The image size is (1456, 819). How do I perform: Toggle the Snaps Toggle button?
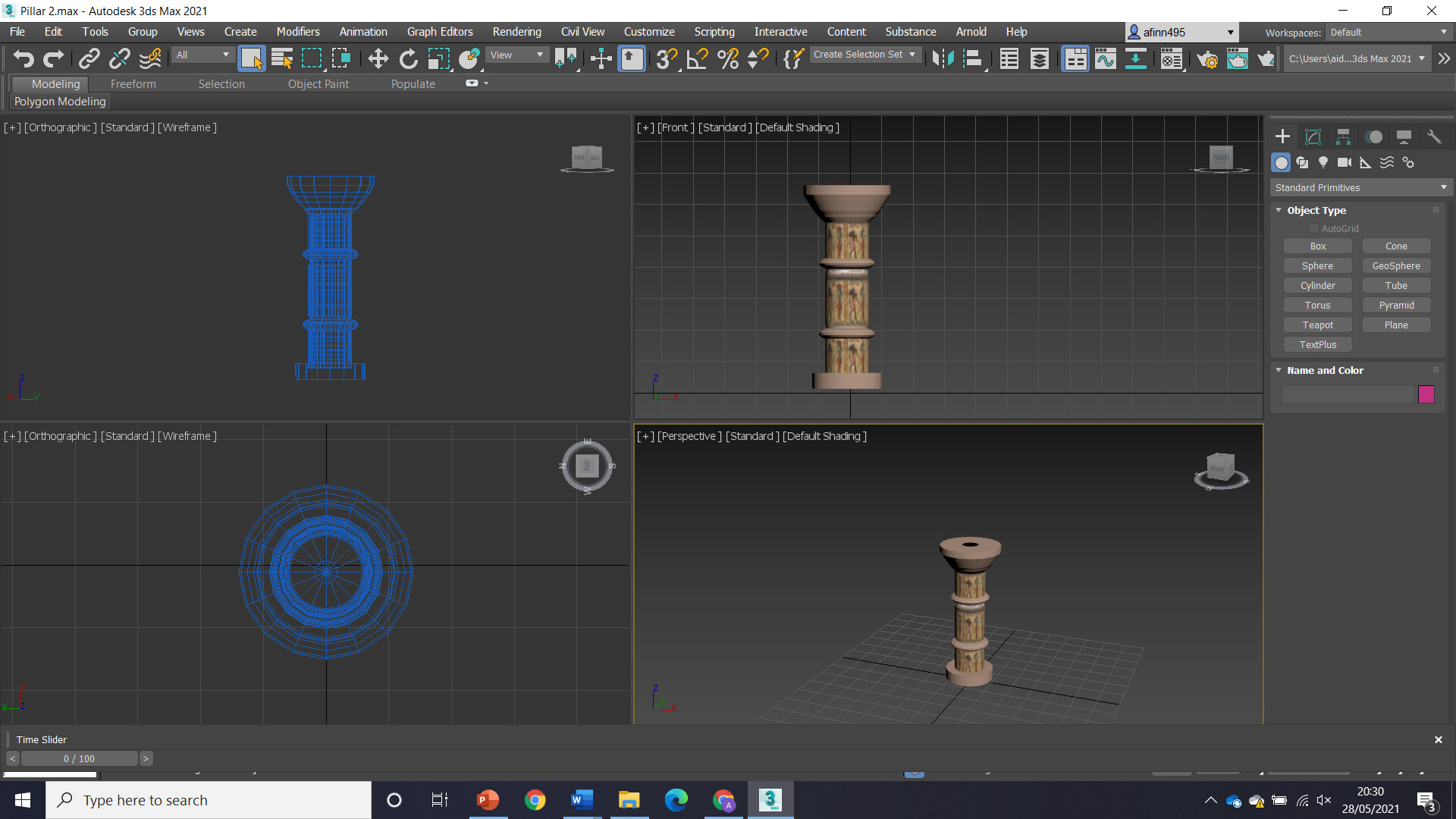pyautogui.click(x=666, y=58)
